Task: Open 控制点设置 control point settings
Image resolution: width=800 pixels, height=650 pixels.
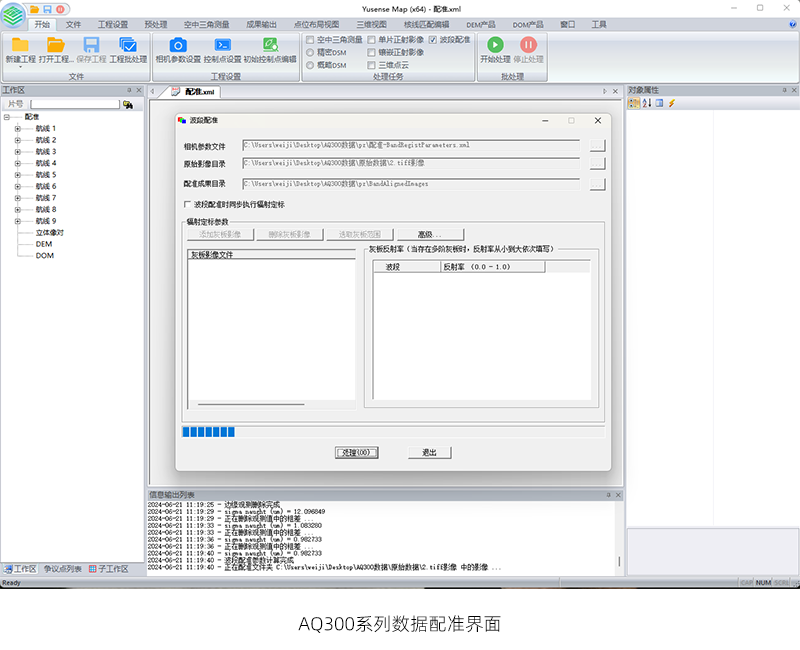Action: [x=223, y=45]
